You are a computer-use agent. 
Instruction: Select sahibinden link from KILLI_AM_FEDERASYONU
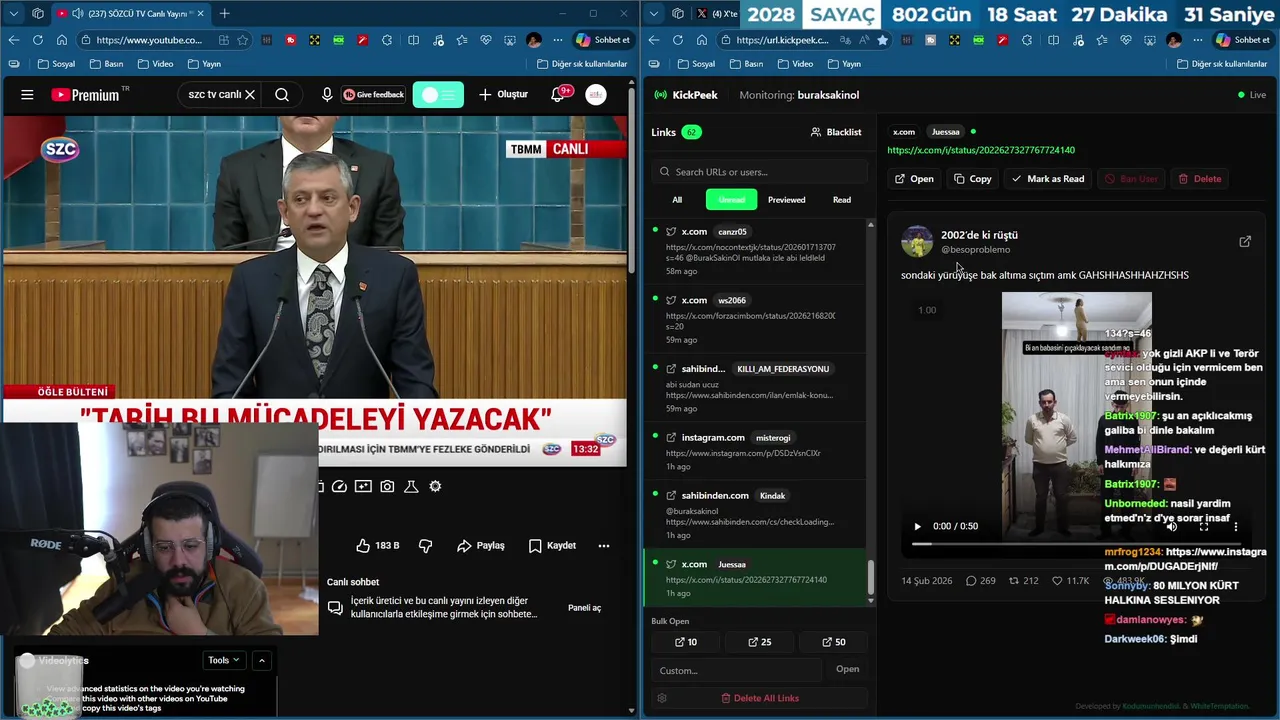[x=755, y=388]
